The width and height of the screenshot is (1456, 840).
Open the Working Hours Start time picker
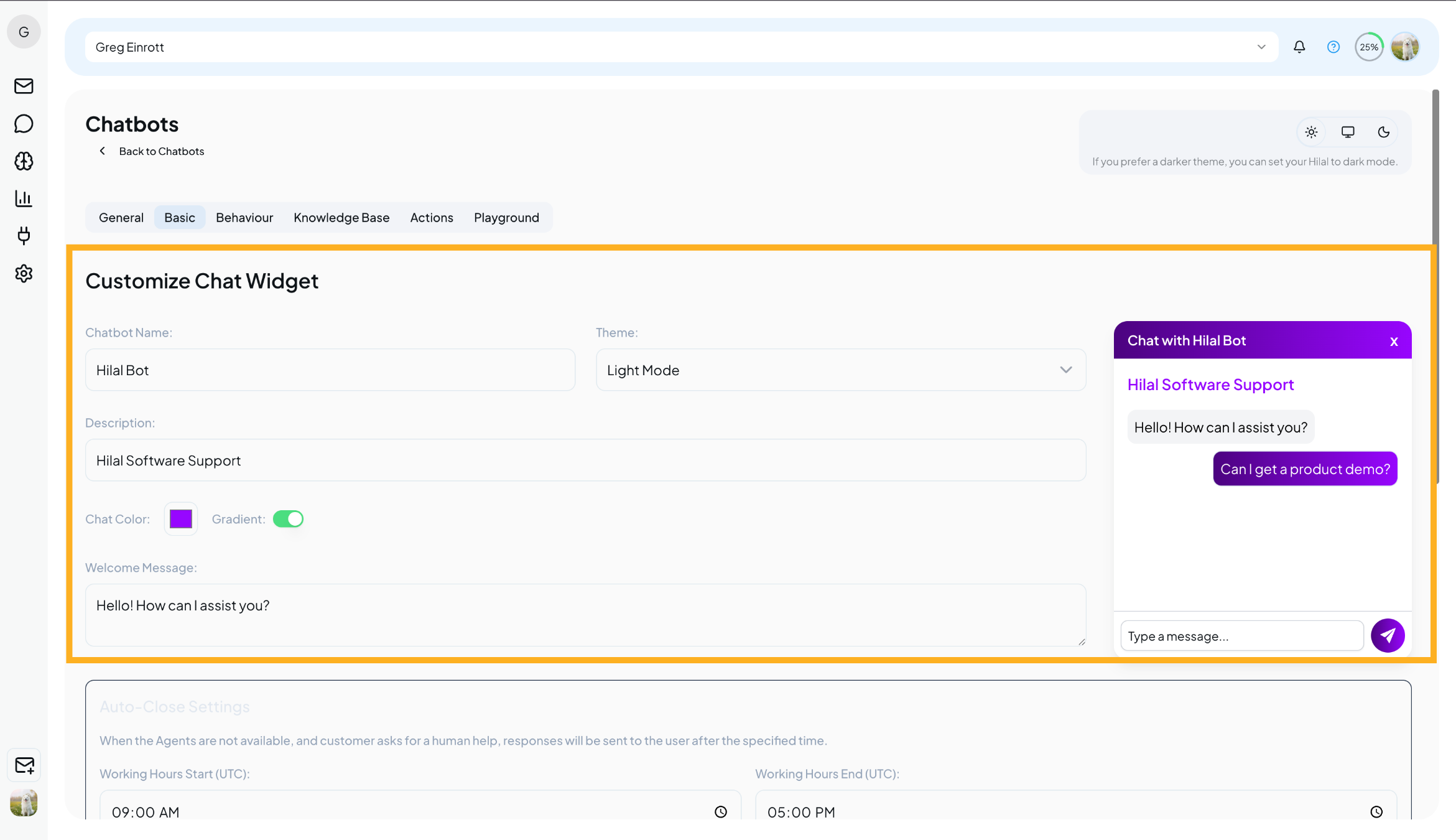(x=721, y=811)
